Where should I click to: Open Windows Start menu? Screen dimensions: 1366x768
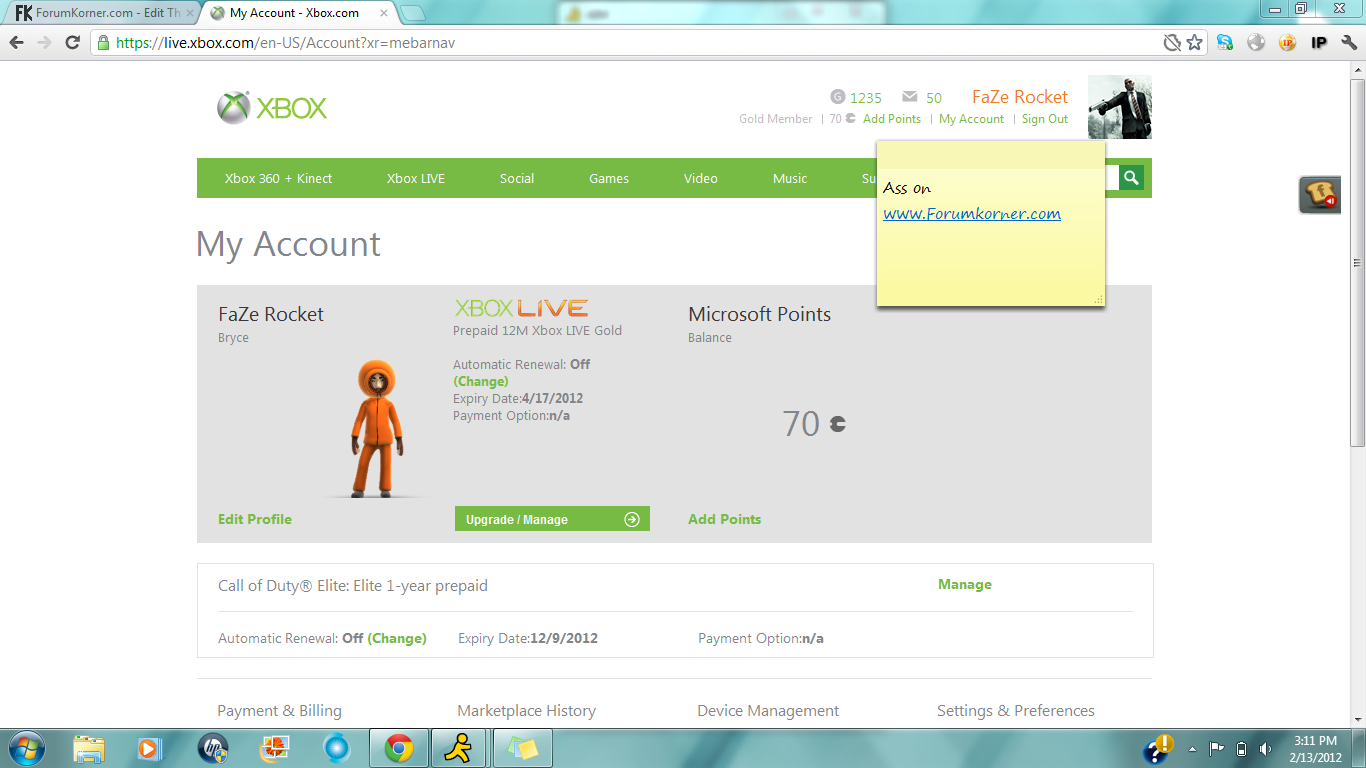tap(25, 748)
